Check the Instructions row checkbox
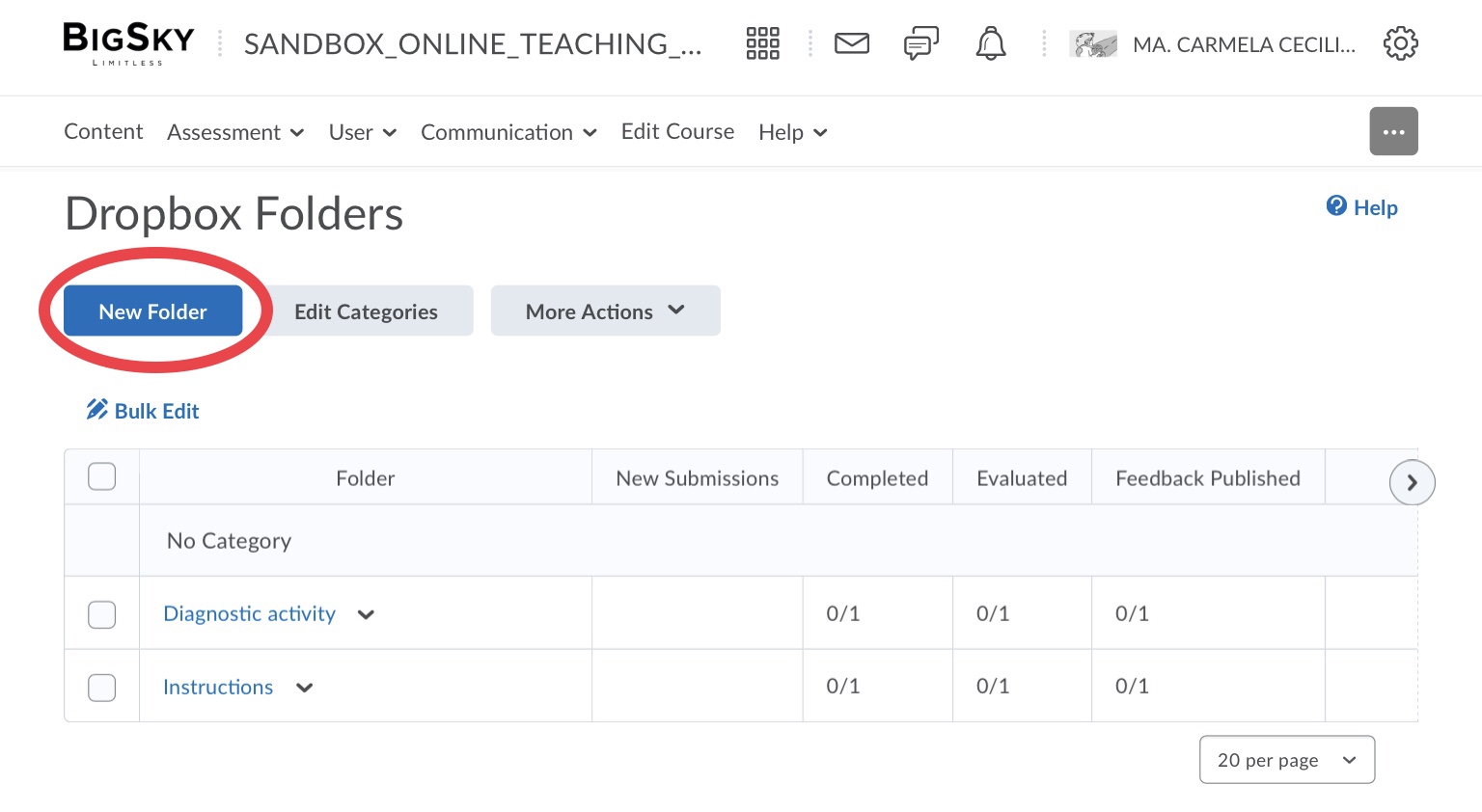Screen dimensions: 1482x812 tap(102, 688)
